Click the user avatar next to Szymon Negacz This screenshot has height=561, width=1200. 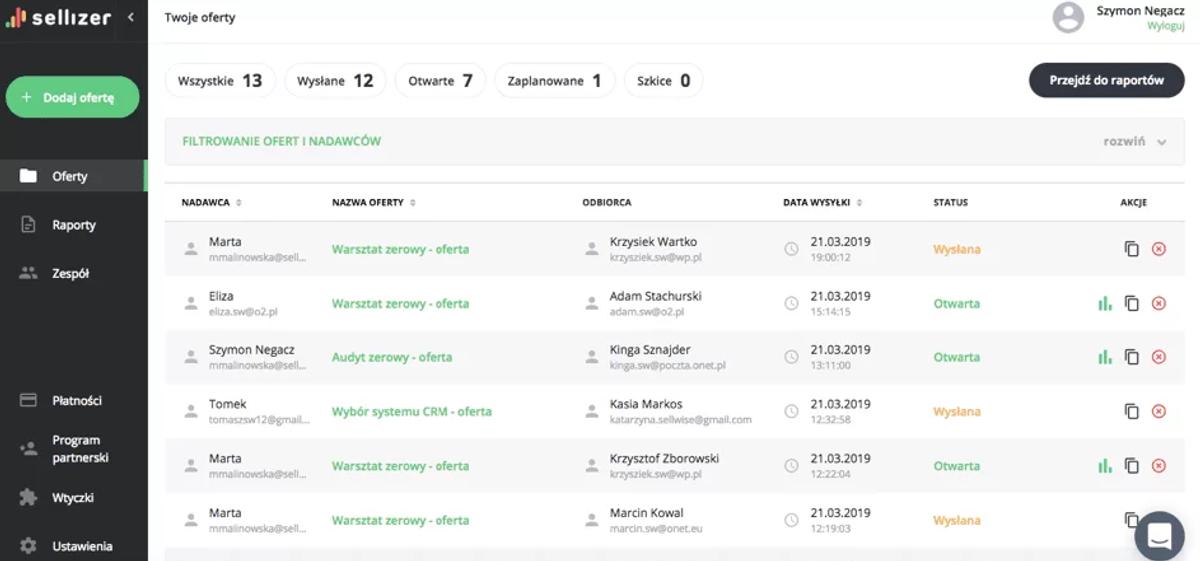(x=1068, y=17)
